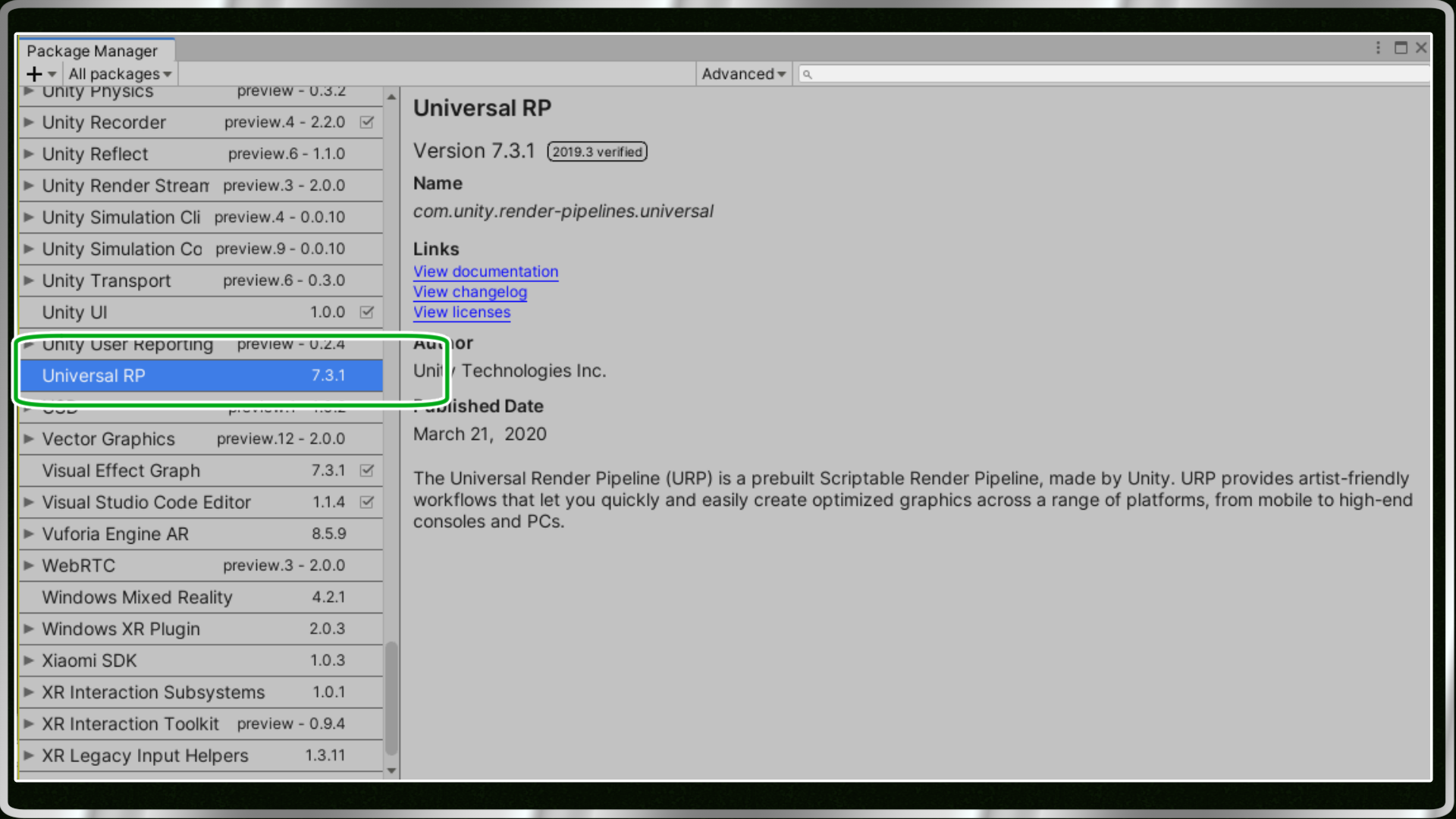Screen dimensions: 1456x819
Task: Select the Unity UI package
Action: [201, 312]
